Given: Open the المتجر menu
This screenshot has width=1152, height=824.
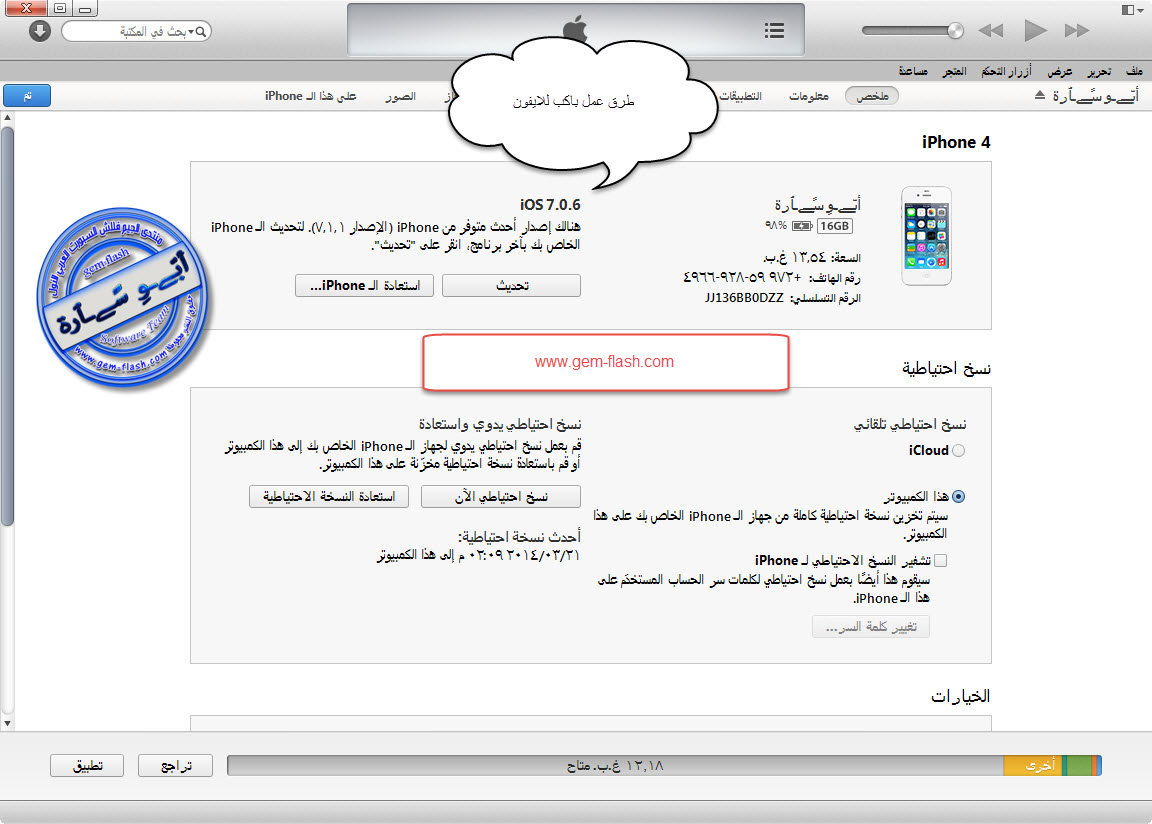Looking at the screenshot, I should [954, 71].
